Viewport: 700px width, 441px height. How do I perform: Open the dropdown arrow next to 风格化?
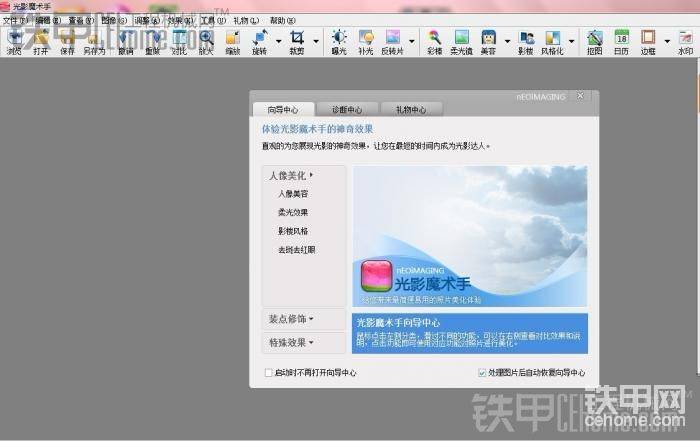(571, 42)
